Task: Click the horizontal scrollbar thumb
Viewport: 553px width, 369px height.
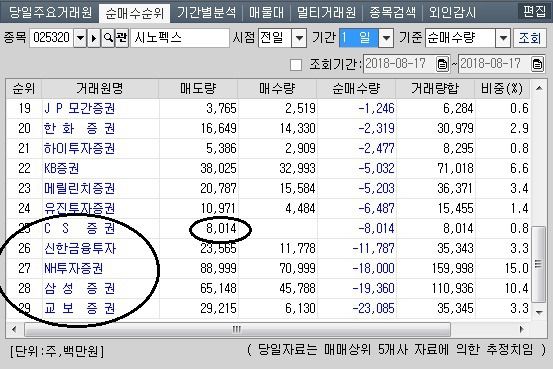Action: (x=237, y=330)
